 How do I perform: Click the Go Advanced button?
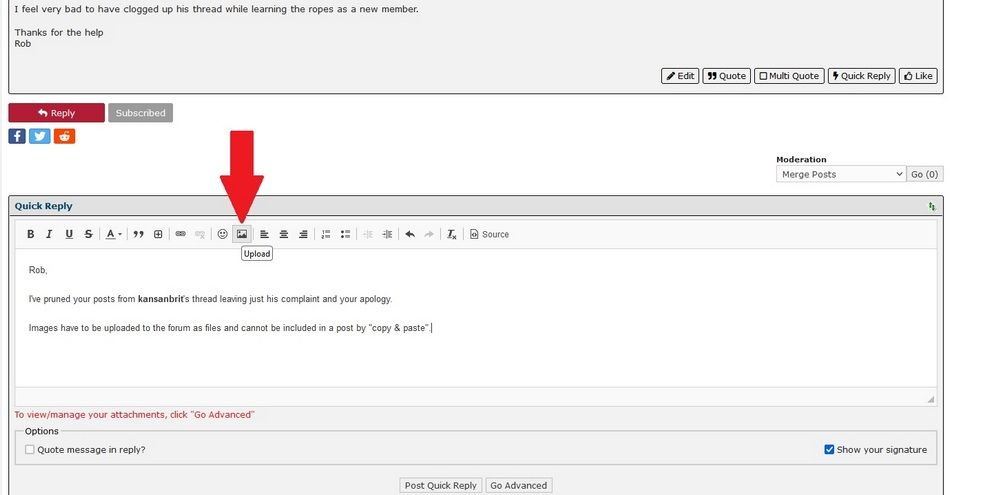tap(518, 485)
